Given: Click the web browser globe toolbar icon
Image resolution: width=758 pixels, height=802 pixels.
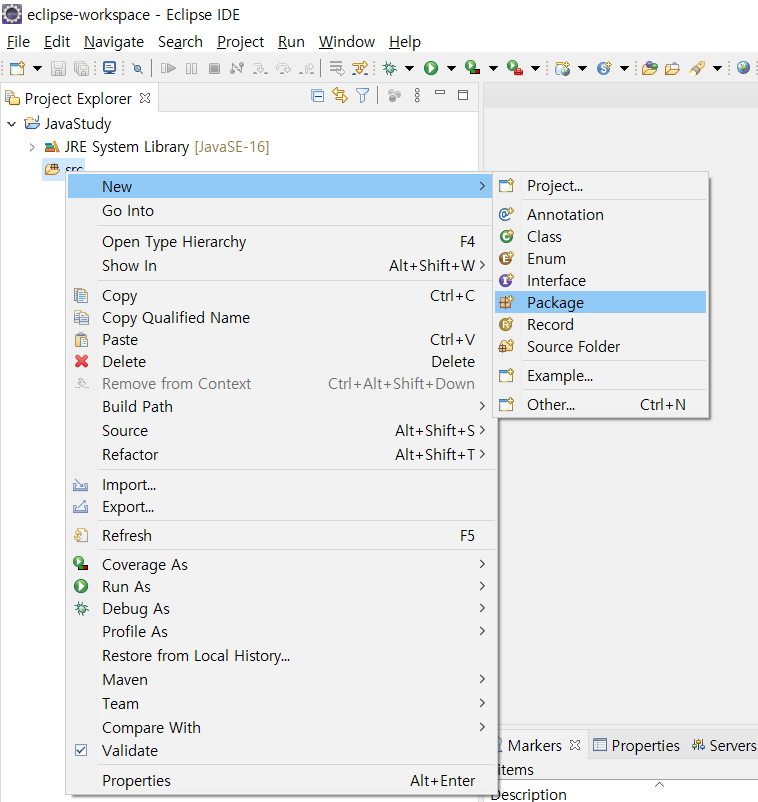Looking at the screenshot, I should click(x=743, y=68).
